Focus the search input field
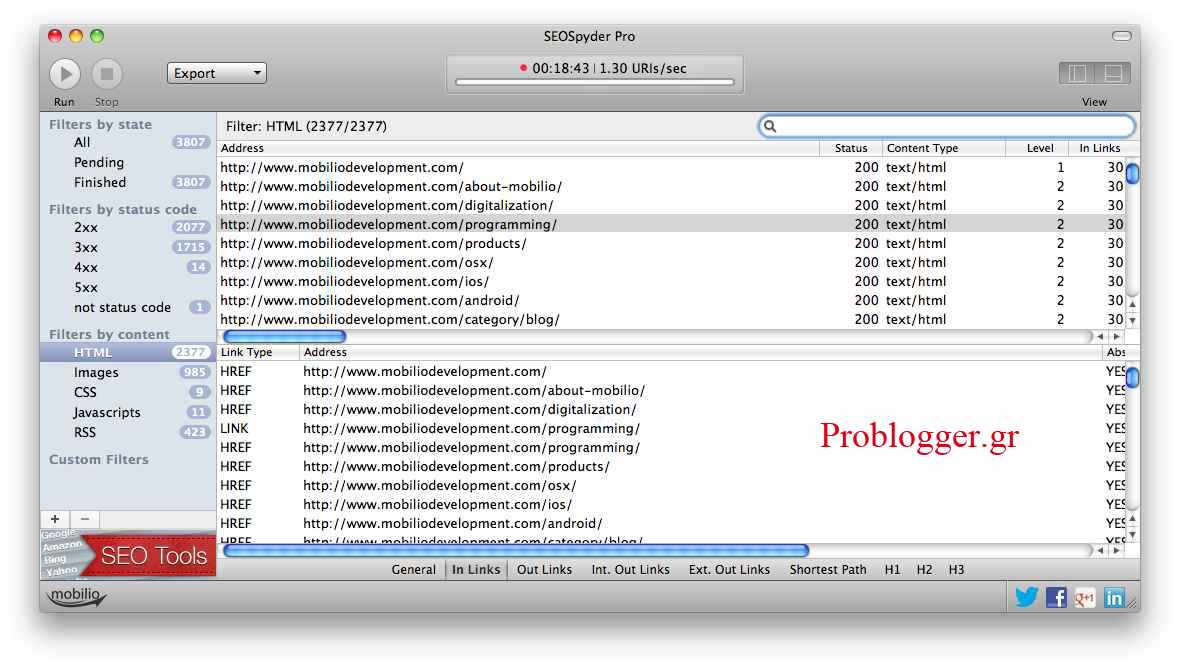Screen dimensions: 1180x667 [x=947, y=126]
